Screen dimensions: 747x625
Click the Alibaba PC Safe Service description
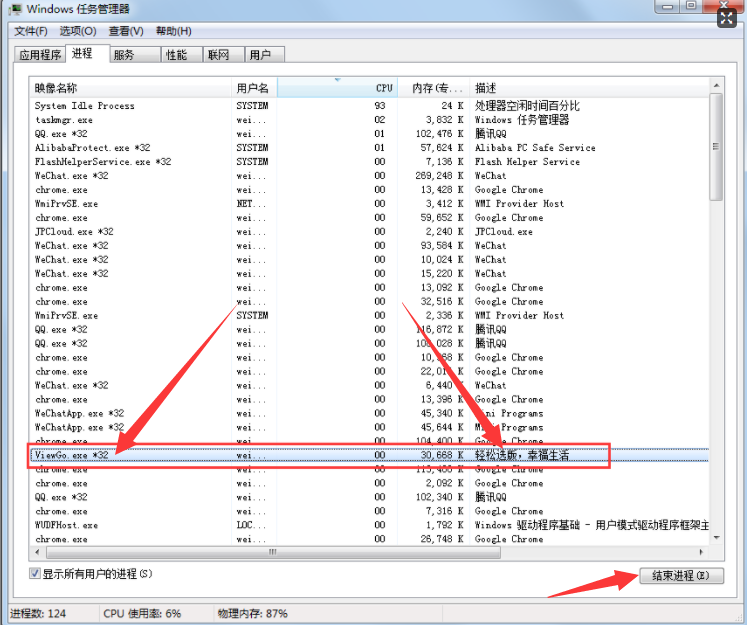535,148
